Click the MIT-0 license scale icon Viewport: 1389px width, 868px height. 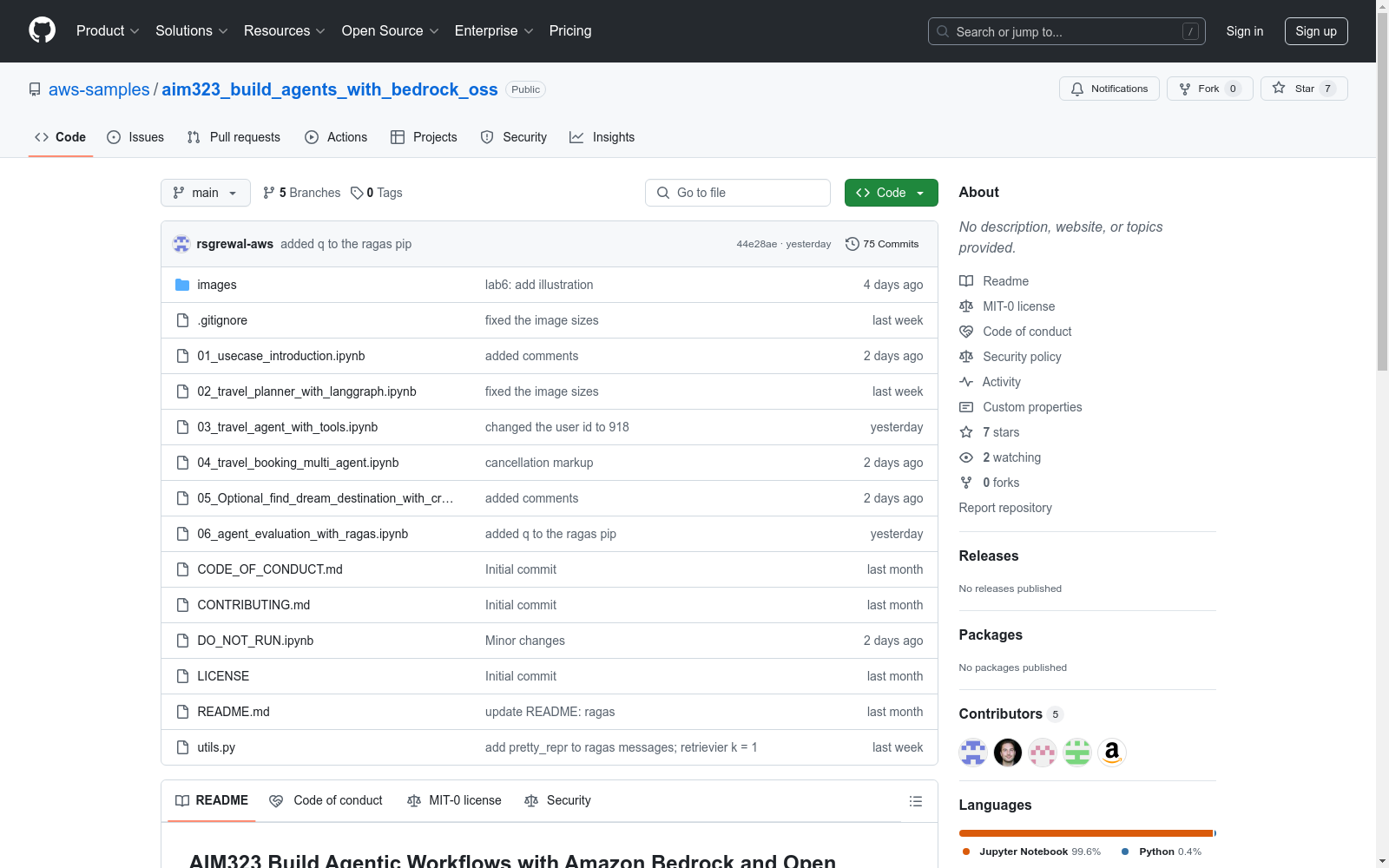(x=966, y=306)
